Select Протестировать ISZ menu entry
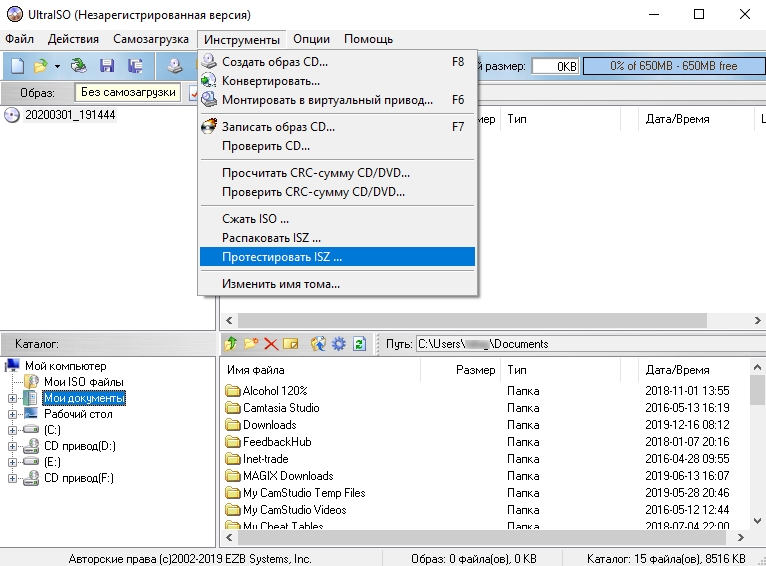Viewport: 766px width, 566px height. pos(281,257)
